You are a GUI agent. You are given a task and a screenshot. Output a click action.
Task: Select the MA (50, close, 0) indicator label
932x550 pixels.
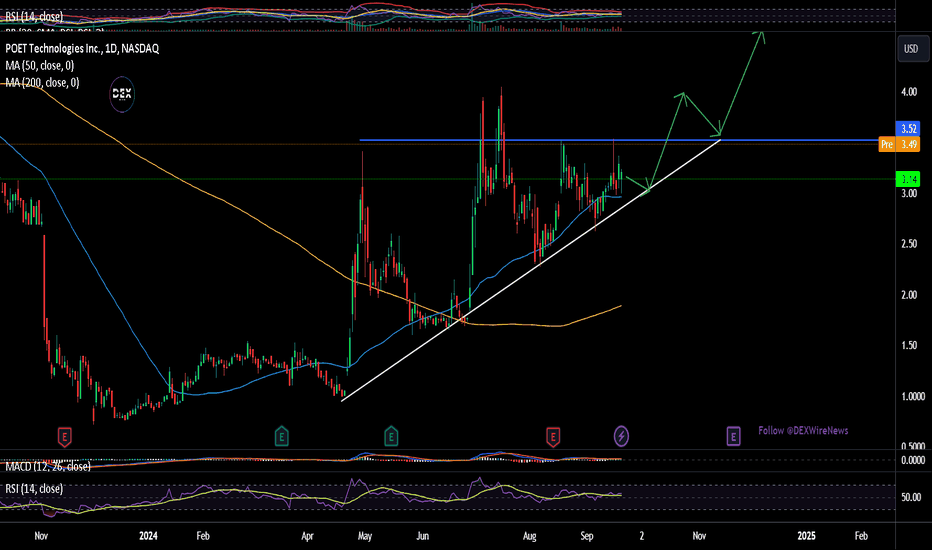(x=40, y=65)
